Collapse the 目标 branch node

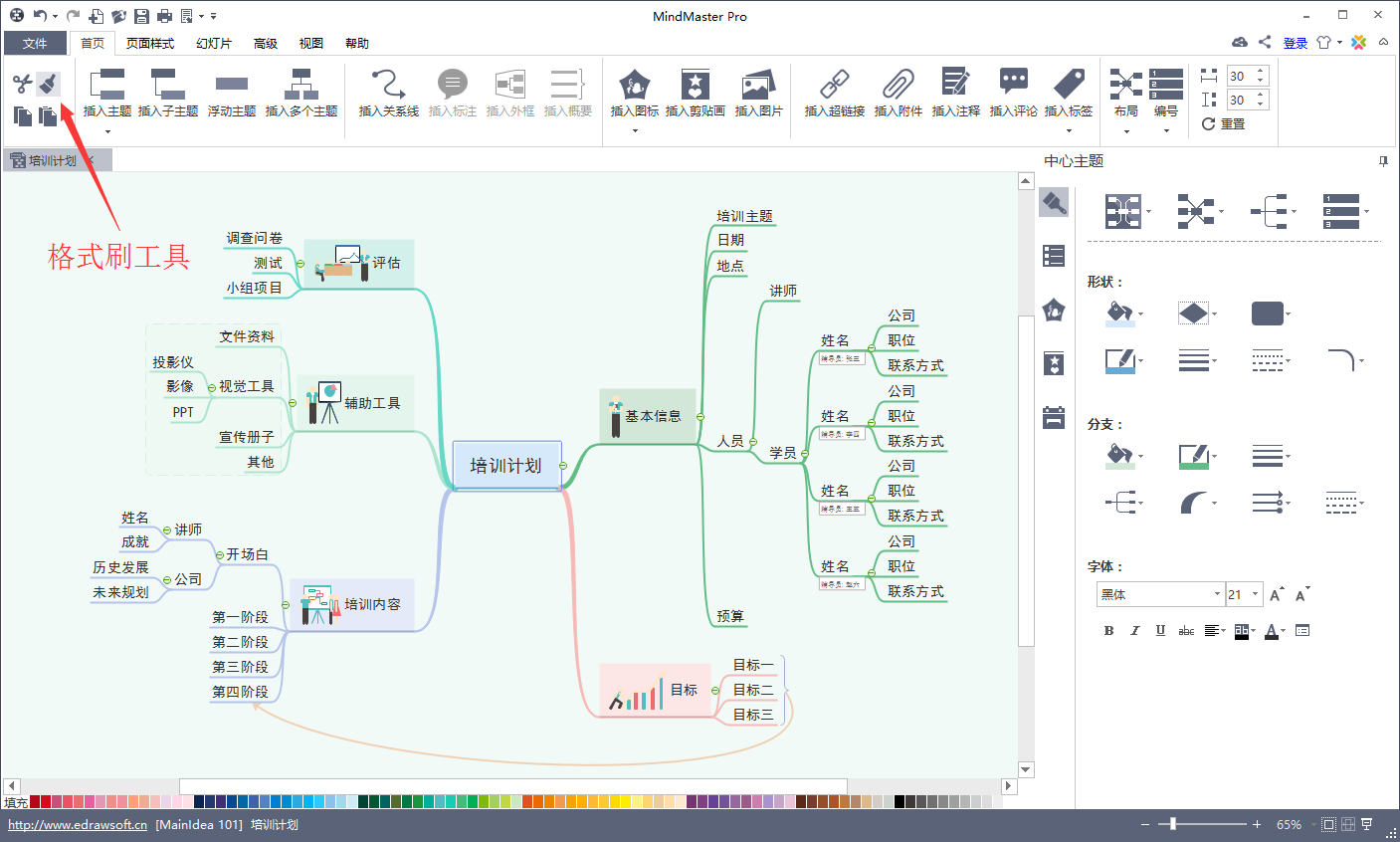[715, 690]
